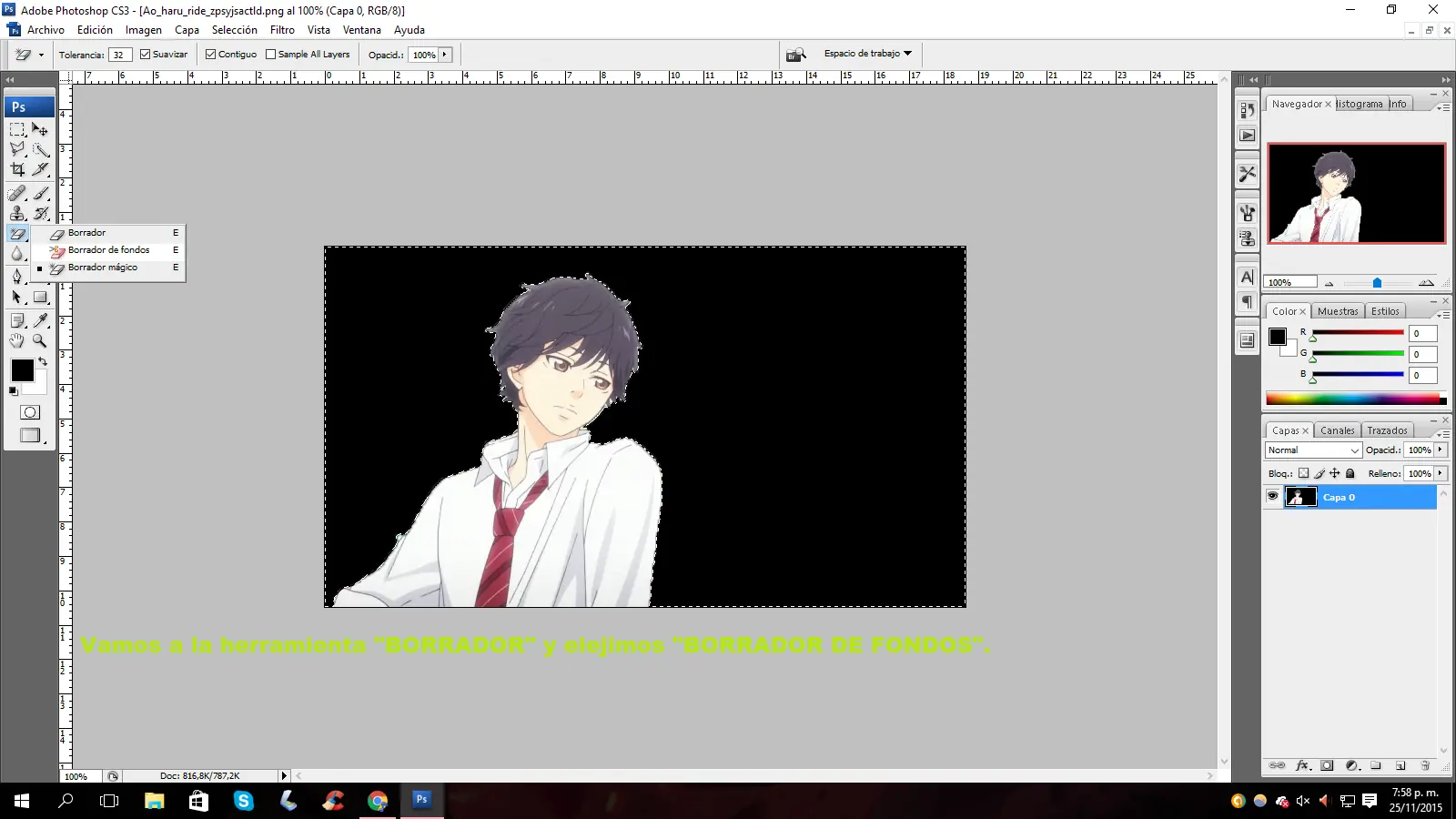Select the Clone Stamp tool
This screenshot has width=1456, height=819.
click(17, 214)
